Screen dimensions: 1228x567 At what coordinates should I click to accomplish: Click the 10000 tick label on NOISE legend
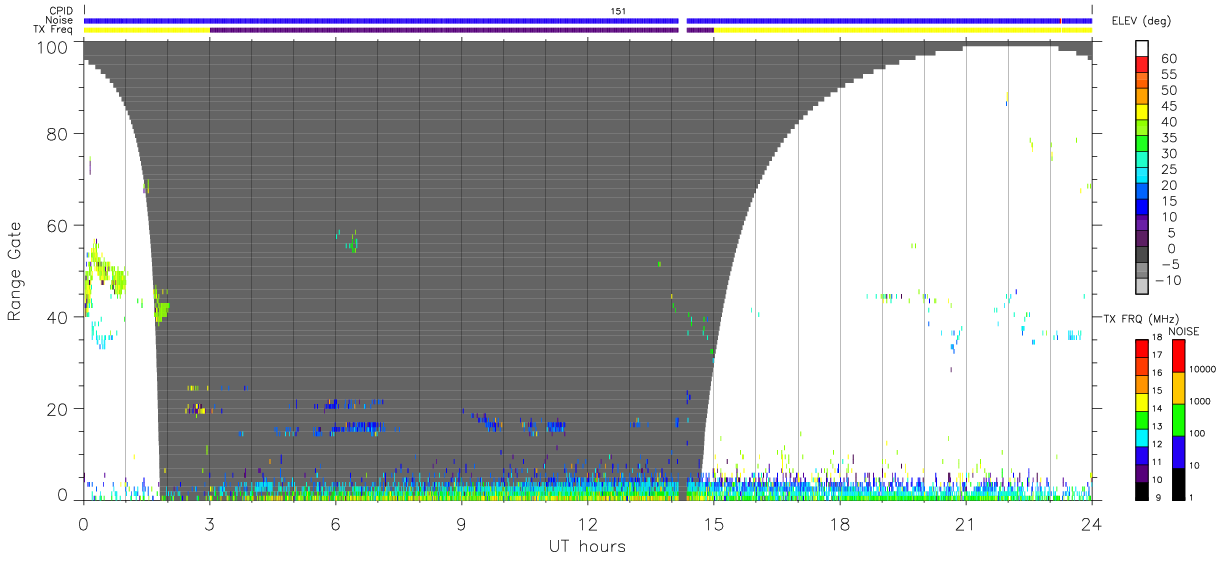point(1205,369)
